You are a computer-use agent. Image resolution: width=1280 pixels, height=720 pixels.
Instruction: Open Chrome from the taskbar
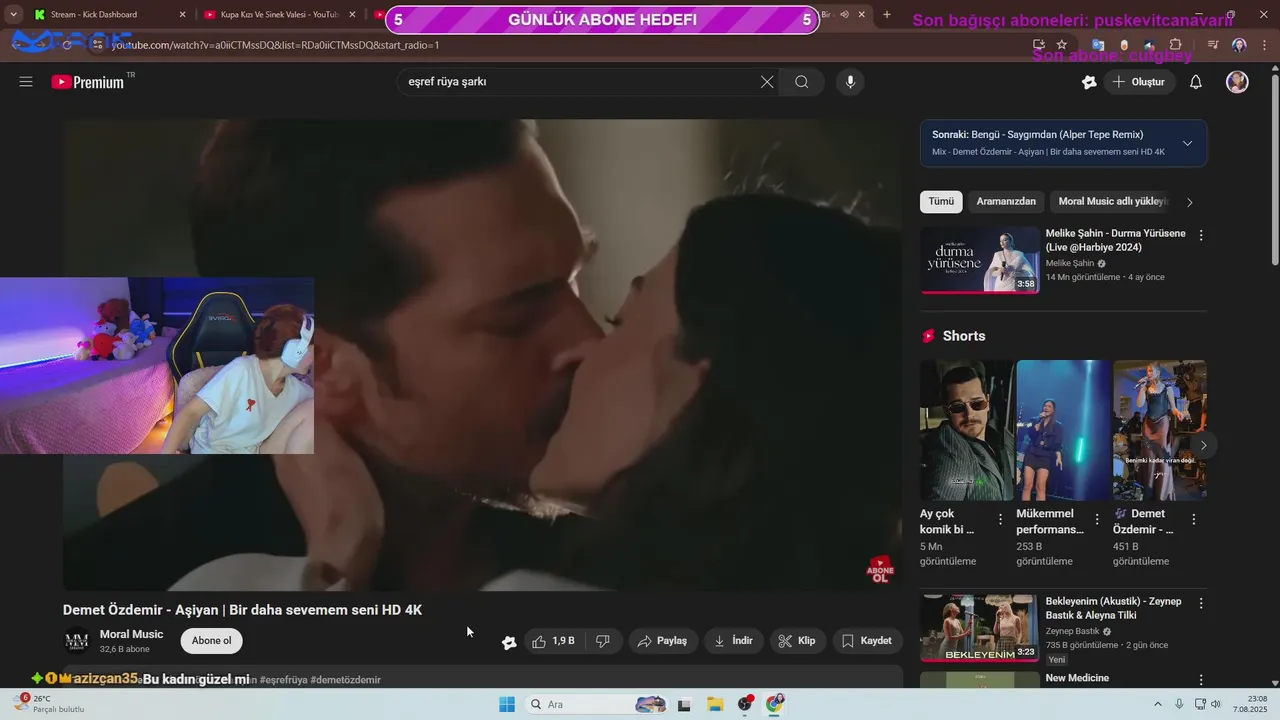coord(775,704)
